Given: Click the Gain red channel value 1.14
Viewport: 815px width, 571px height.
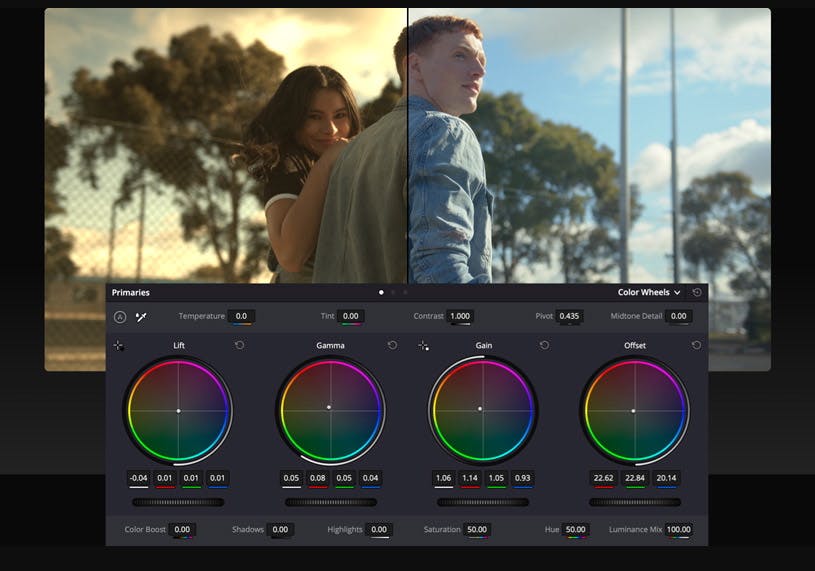Looking at the screenshot, I should pyautogui.click(x=469, y=478).
